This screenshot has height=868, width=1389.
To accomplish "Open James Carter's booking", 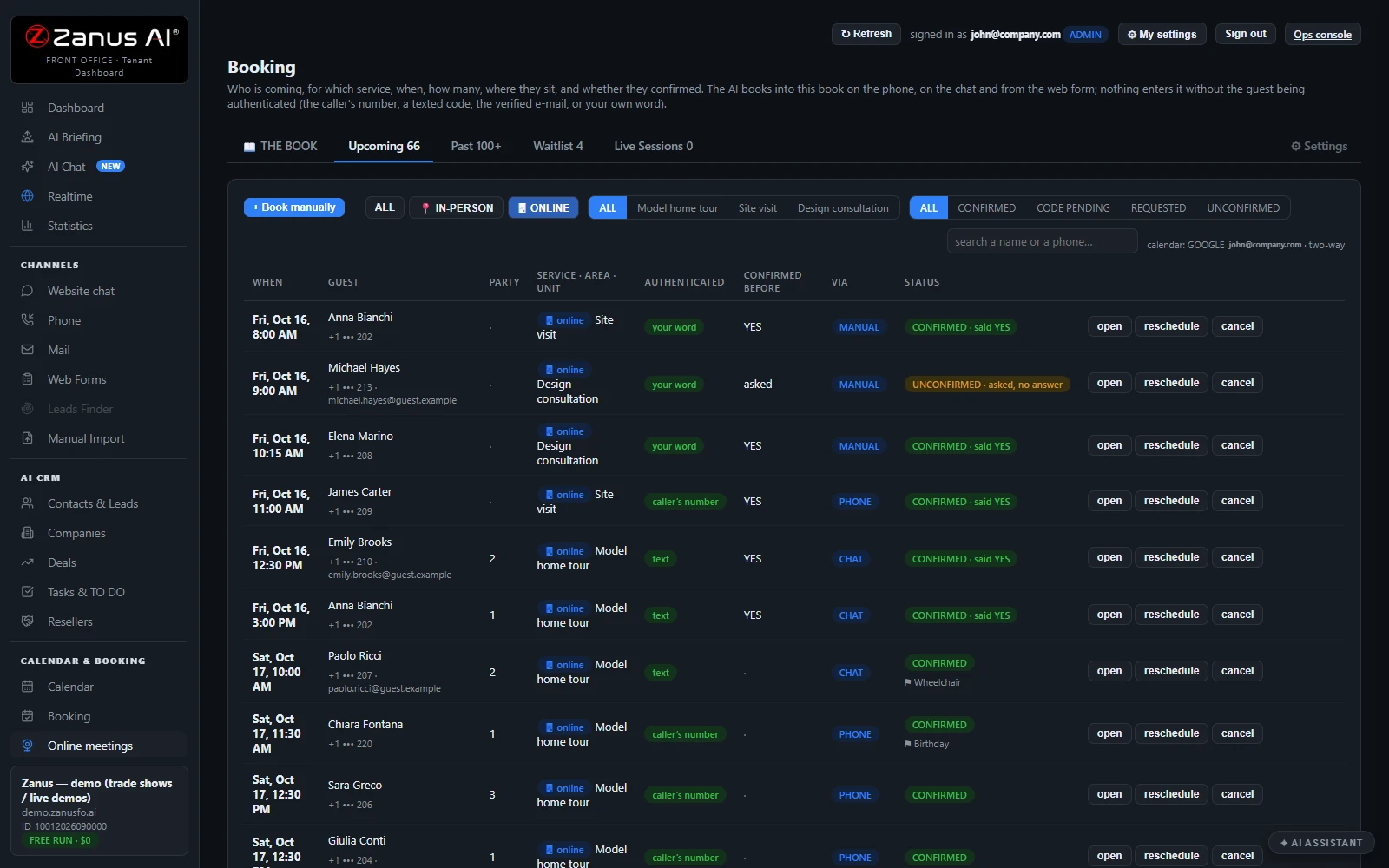I will pos(1109,501).
